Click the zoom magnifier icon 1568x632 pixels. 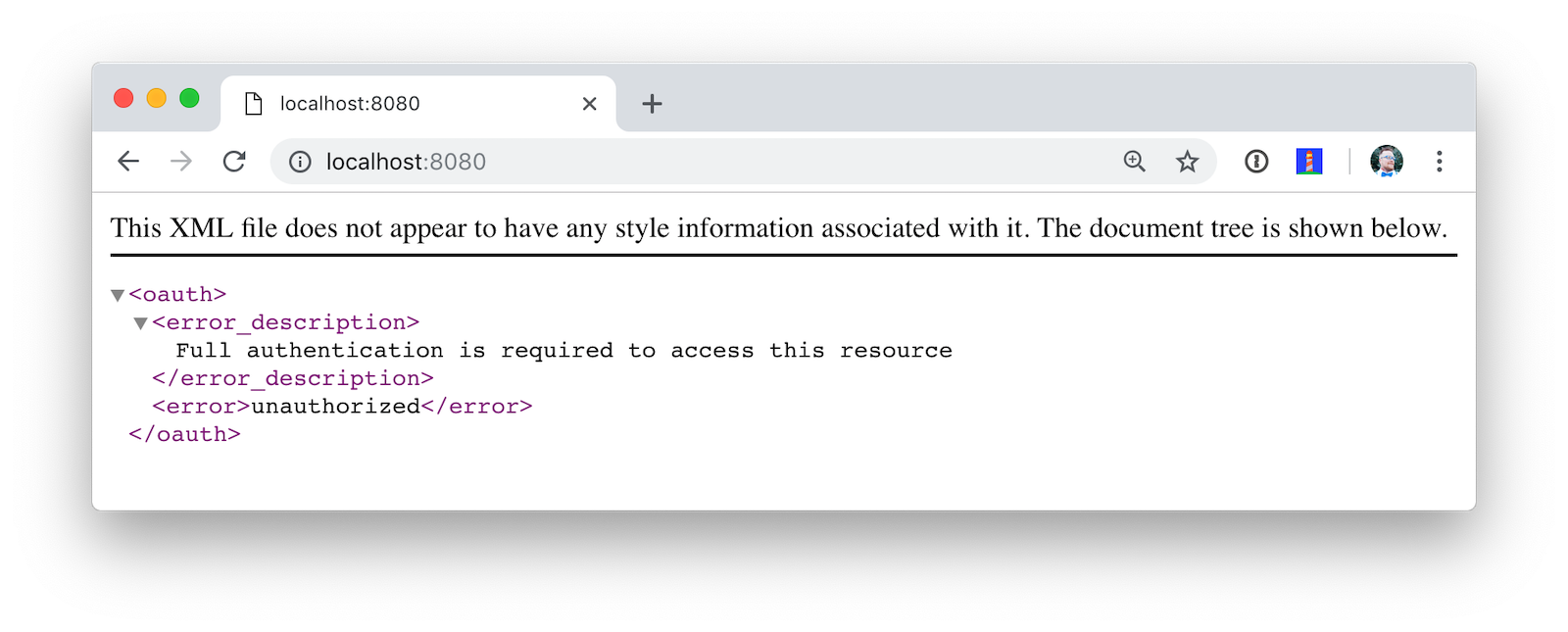click(1134, 162)
